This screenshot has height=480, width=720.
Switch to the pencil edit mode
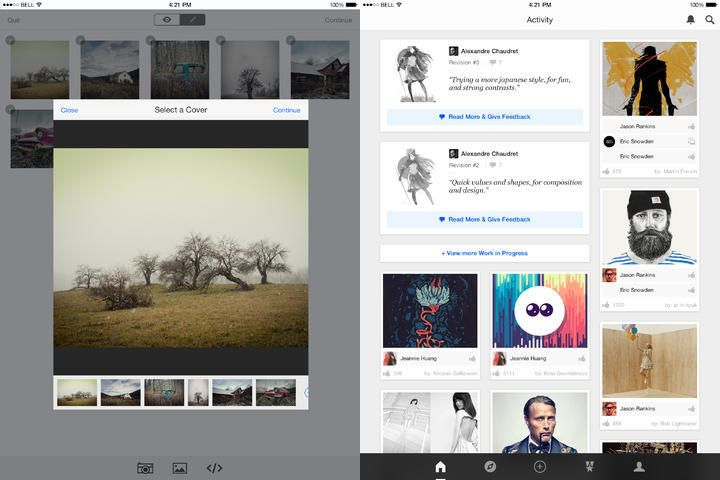pyautogui.click(x=192, y=20)
